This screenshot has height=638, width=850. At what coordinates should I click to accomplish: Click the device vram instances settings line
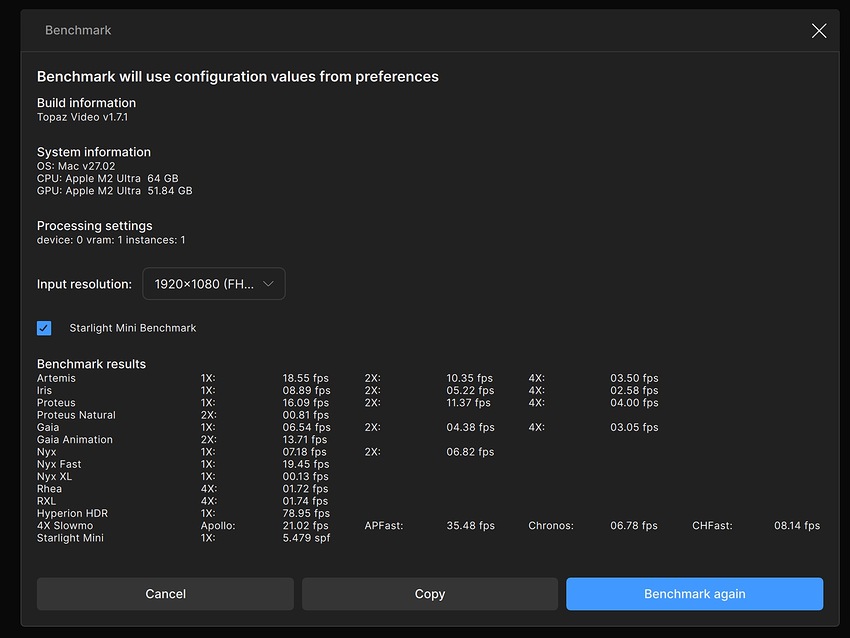111,240
